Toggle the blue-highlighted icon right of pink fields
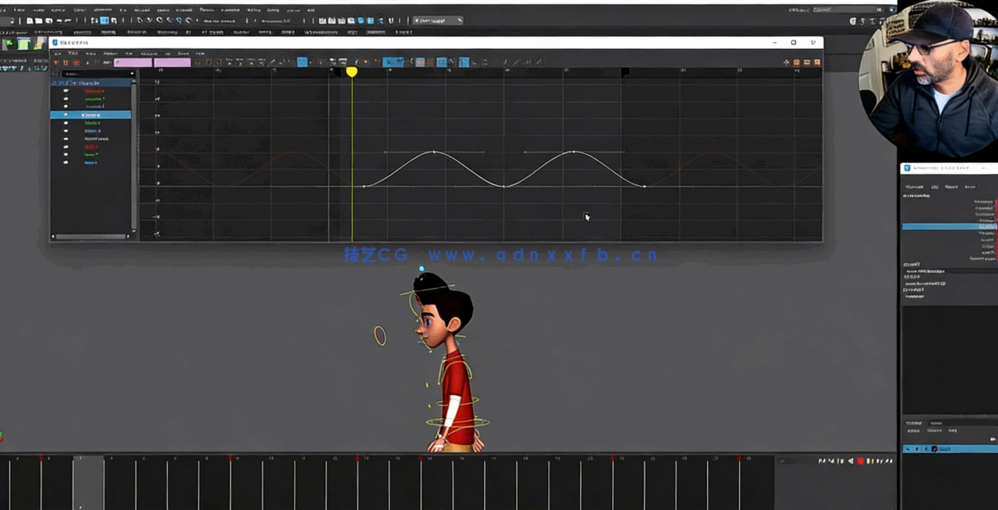Screen dimensions: 998x510 point(302,62)
